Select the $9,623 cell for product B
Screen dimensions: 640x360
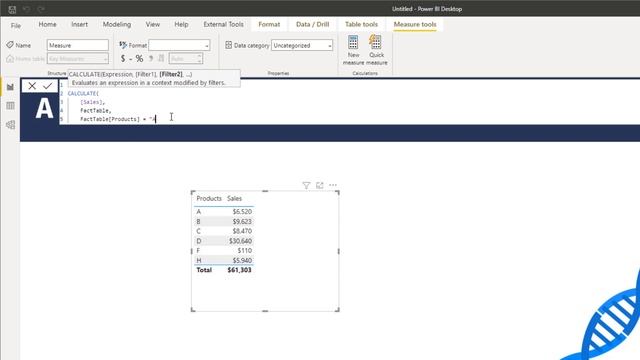coord(242,221)
